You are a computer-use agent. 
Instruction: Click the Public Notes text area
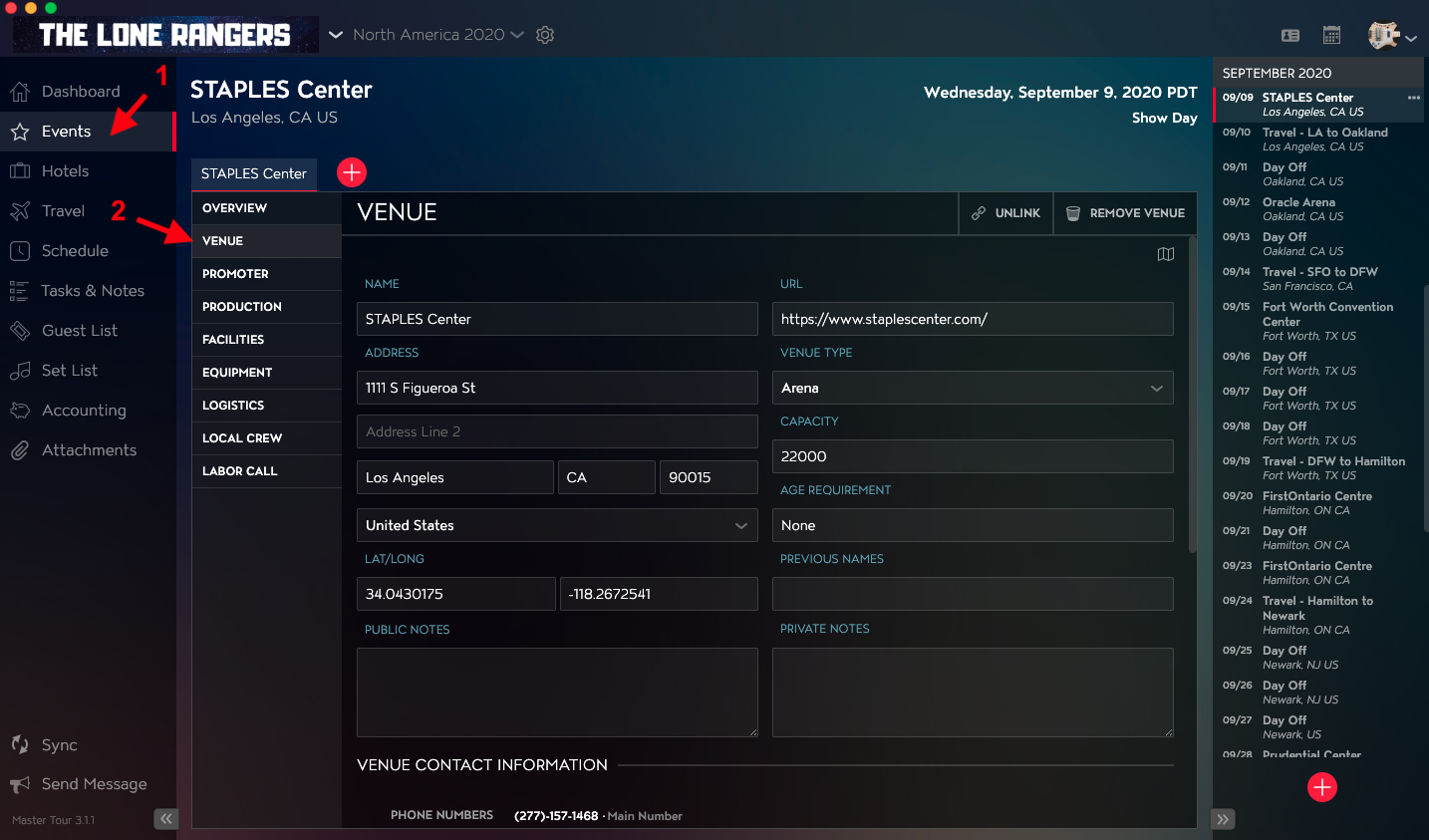pyautogui.click(x=557, y=693)
